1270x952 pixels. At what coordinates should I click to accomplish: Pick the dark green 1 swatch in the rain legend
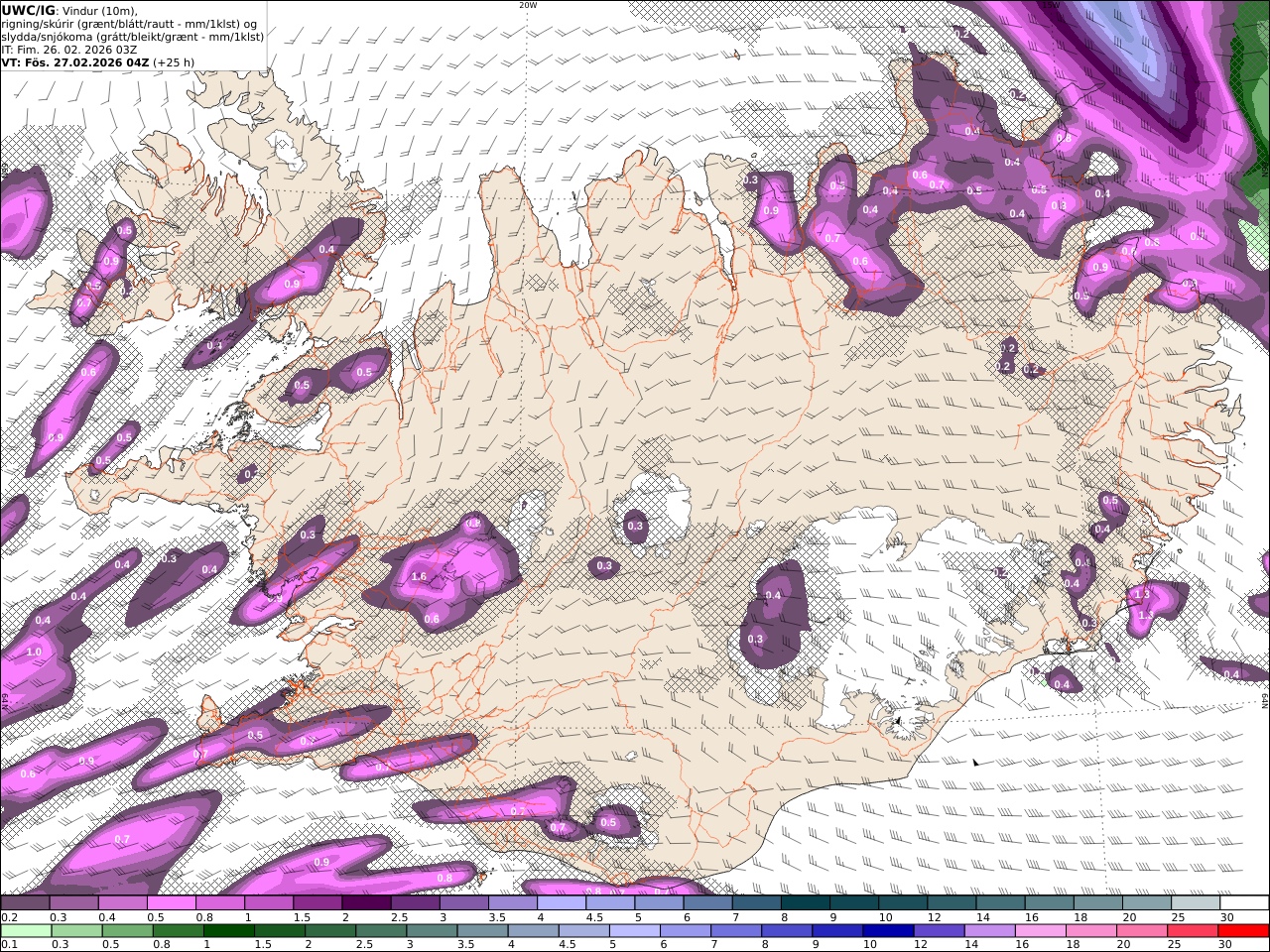229,931
